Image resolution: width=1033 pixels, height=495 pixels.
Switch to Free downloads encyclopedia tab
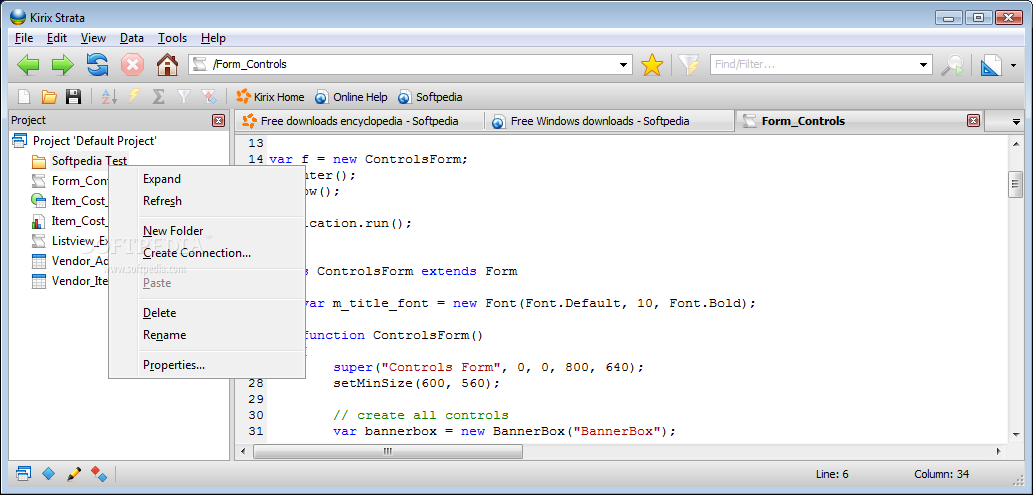(359, 121)
